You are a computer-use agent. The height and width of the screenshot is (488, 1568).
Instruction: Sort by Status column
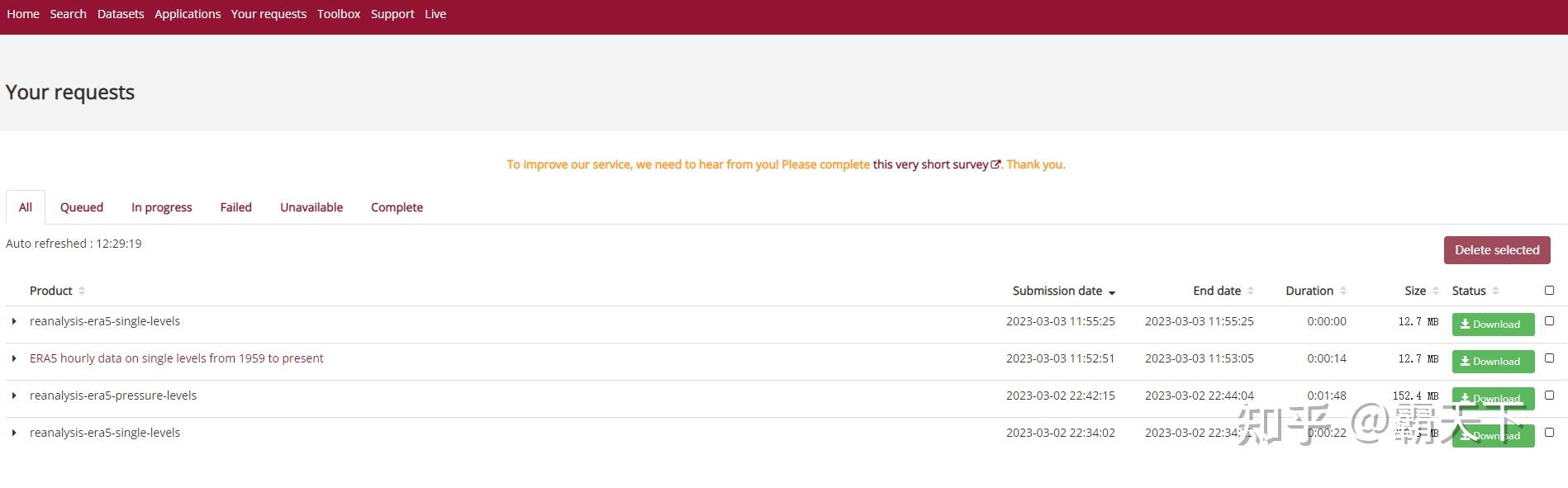point(1495,291)
